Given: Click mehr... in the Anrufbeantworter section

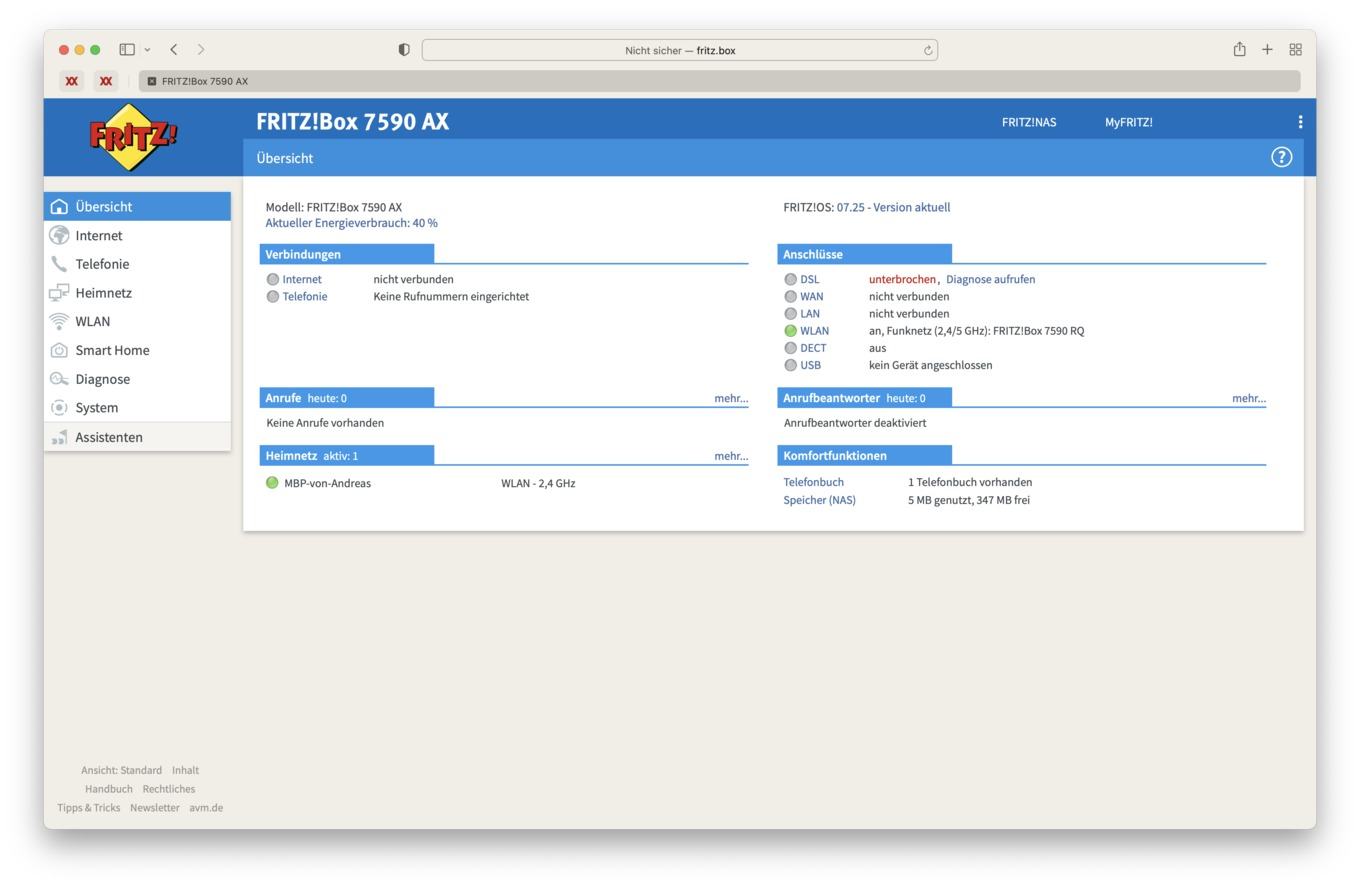Looking at the screenshot, I should coord(1249,398).
